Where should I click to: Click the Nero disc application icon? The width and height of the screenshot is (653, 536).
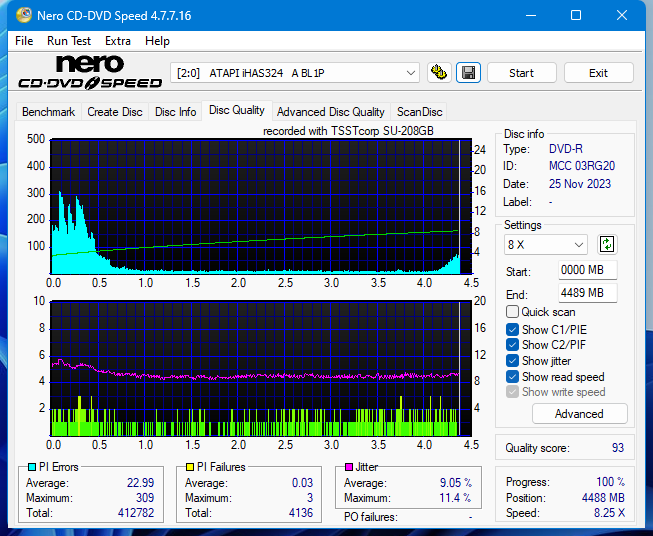pyautogui.click(x=23, y=15)
